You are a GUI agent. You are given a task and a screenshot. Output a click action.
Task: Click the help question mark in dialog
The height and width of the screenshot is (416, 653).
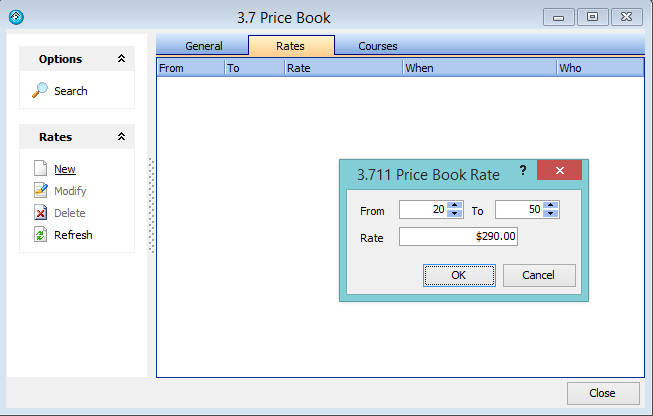[x=522, y=171]
